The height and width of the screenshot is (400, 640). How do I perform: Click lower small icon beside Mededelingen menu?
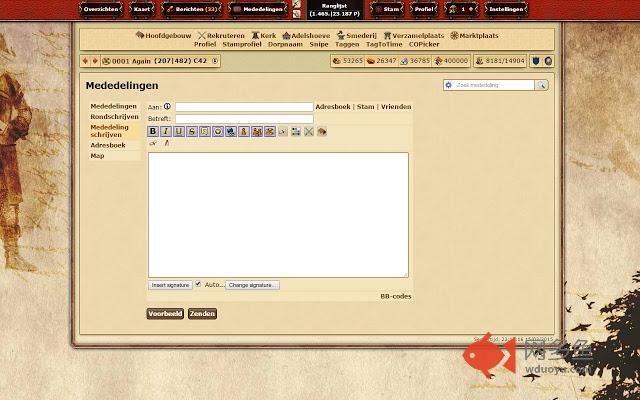coord(297,14)
